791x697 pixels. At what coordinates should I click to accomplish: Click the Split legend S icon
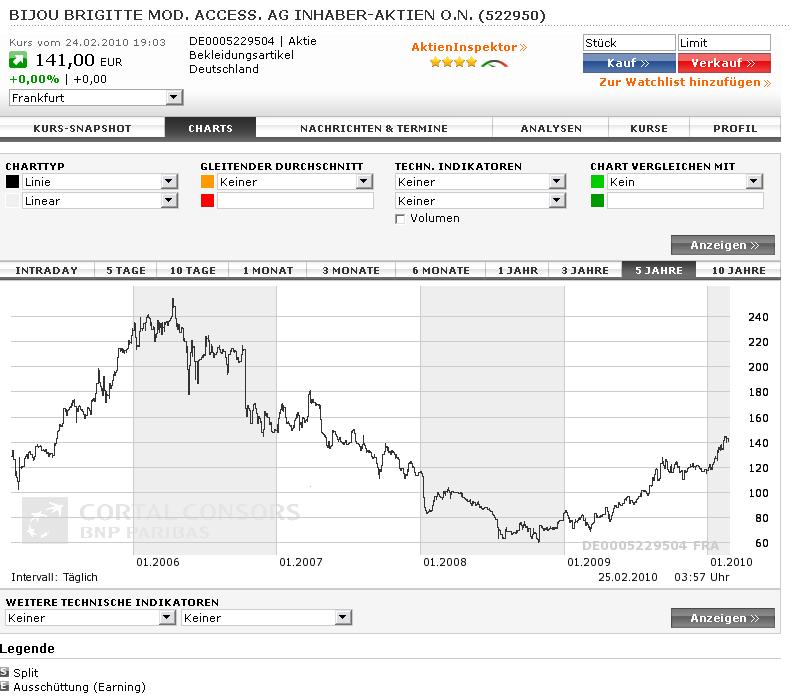5,672
